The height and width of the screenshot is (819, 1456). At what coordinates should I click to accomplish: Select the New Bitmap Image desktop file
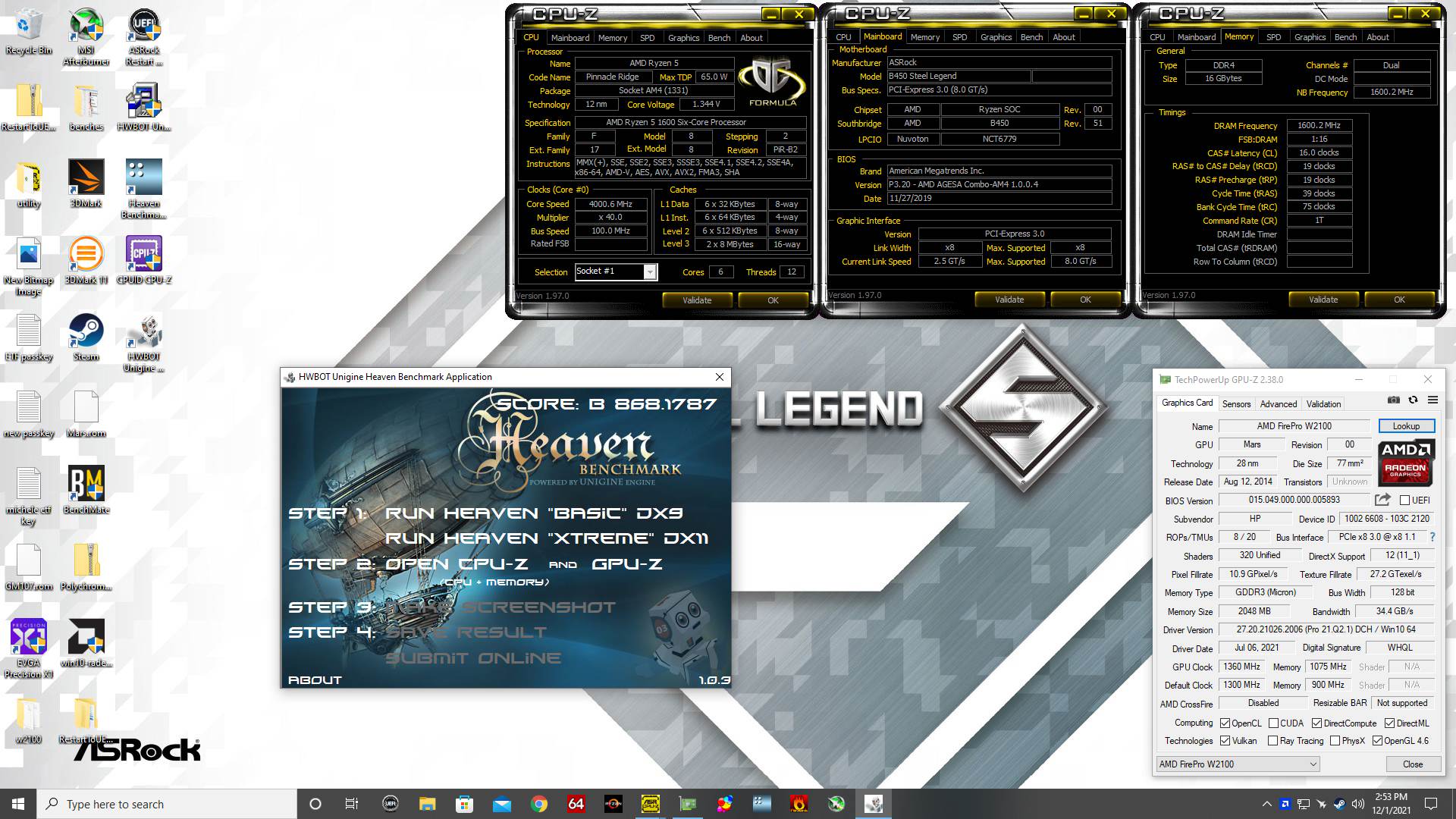pyautogui.click(x=29, y=266)
